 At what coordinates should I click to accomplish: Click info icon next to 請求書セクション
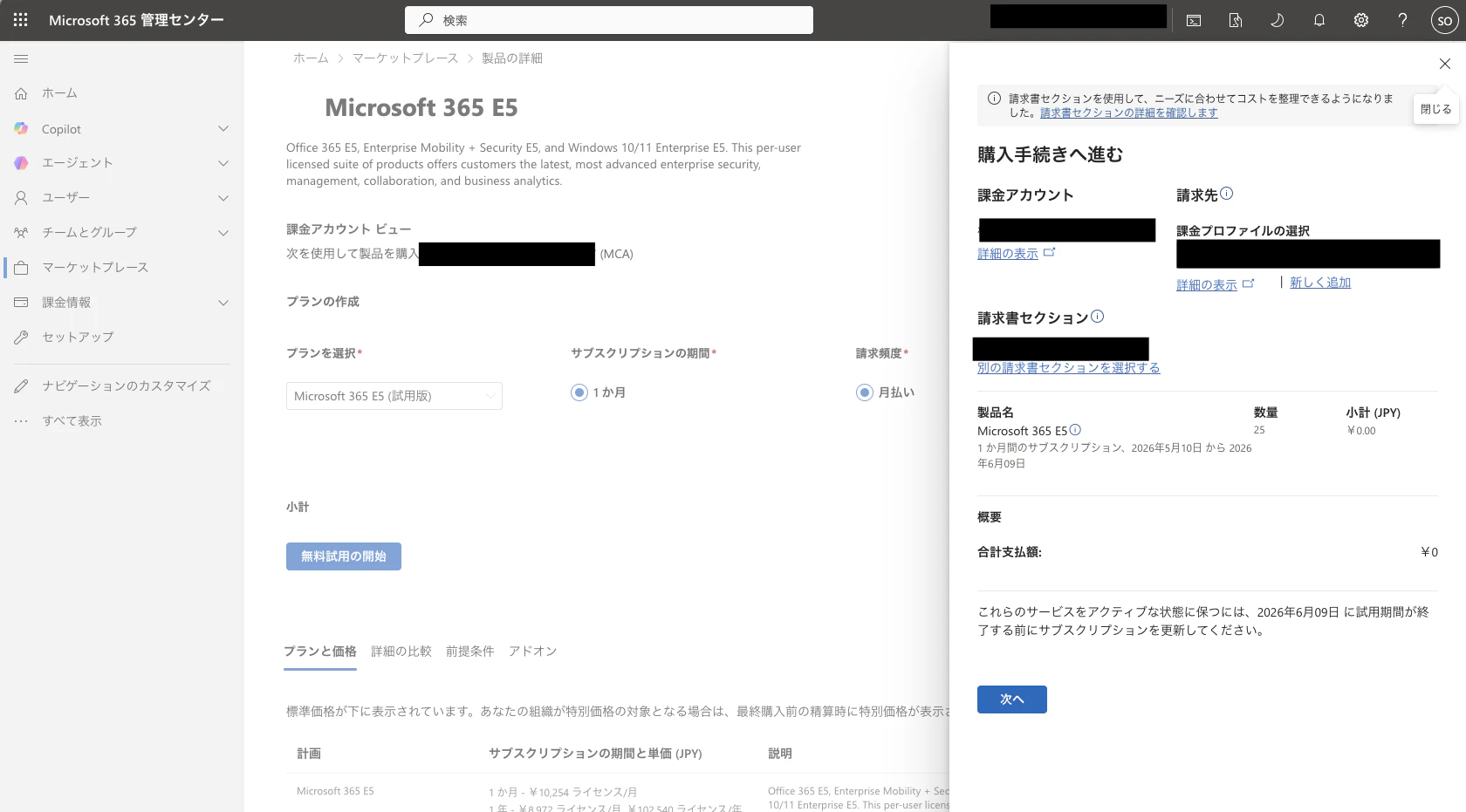[x=1098, y=317]
